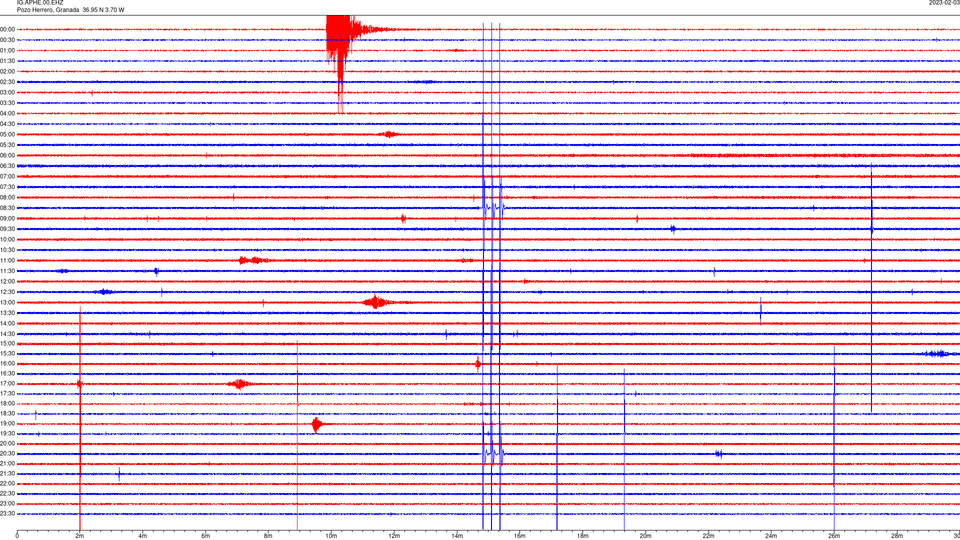Pick the 21:30 trace label

pyautogui.click(x=7, y=474)
